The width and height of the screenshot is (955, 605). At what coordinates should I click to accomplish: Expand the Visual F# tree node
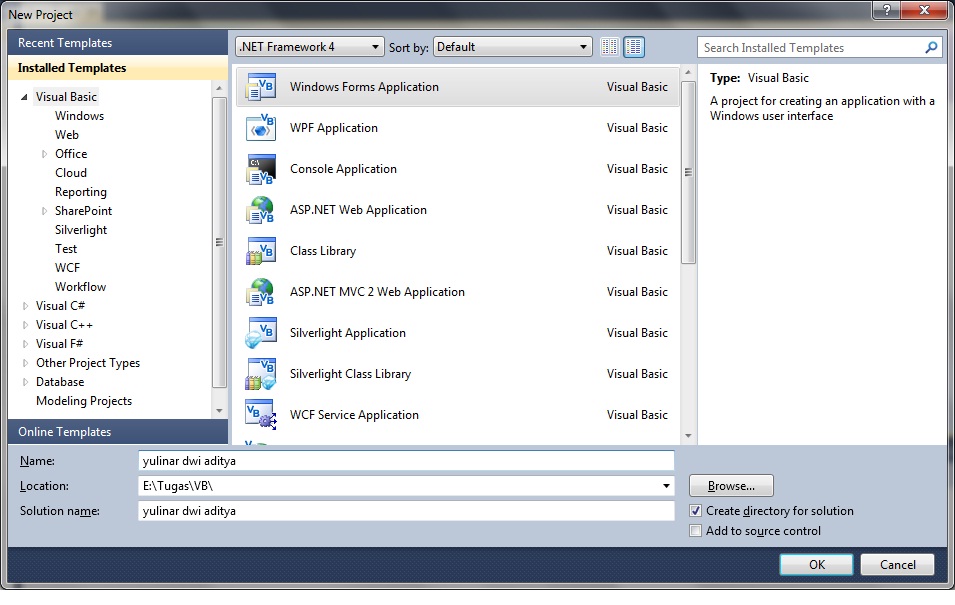25,344
